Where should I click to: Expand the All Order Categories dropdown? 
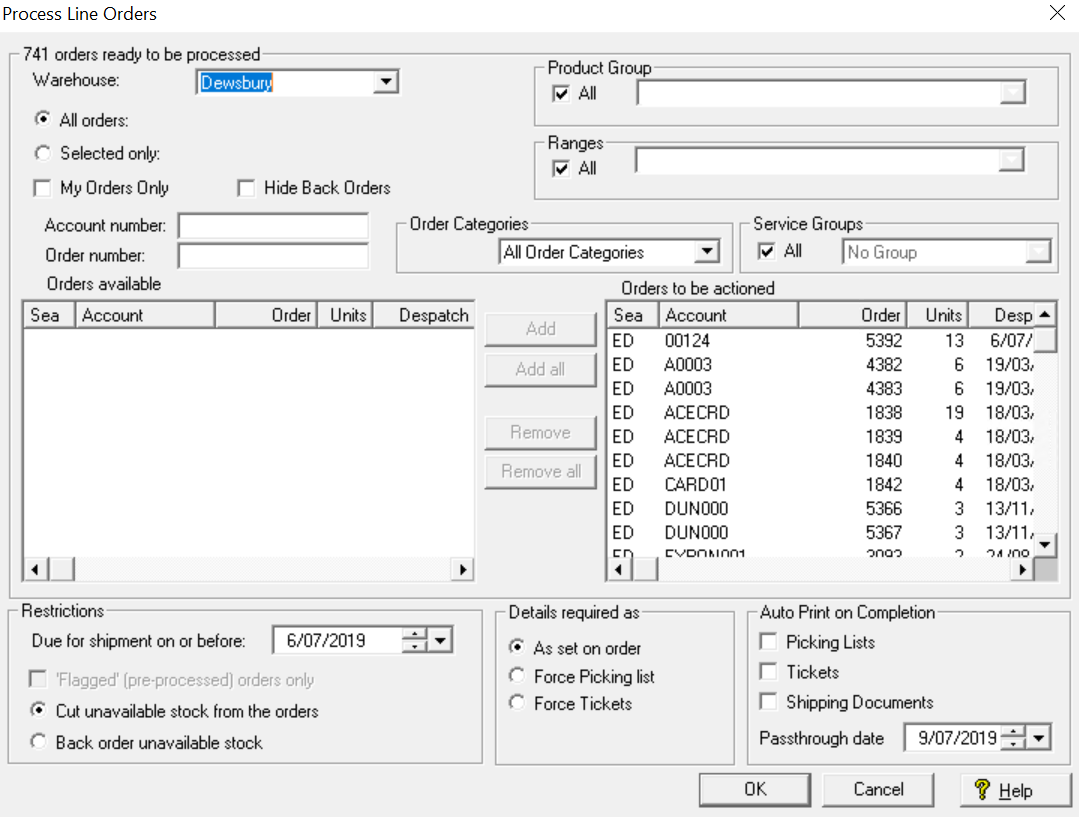707,252
